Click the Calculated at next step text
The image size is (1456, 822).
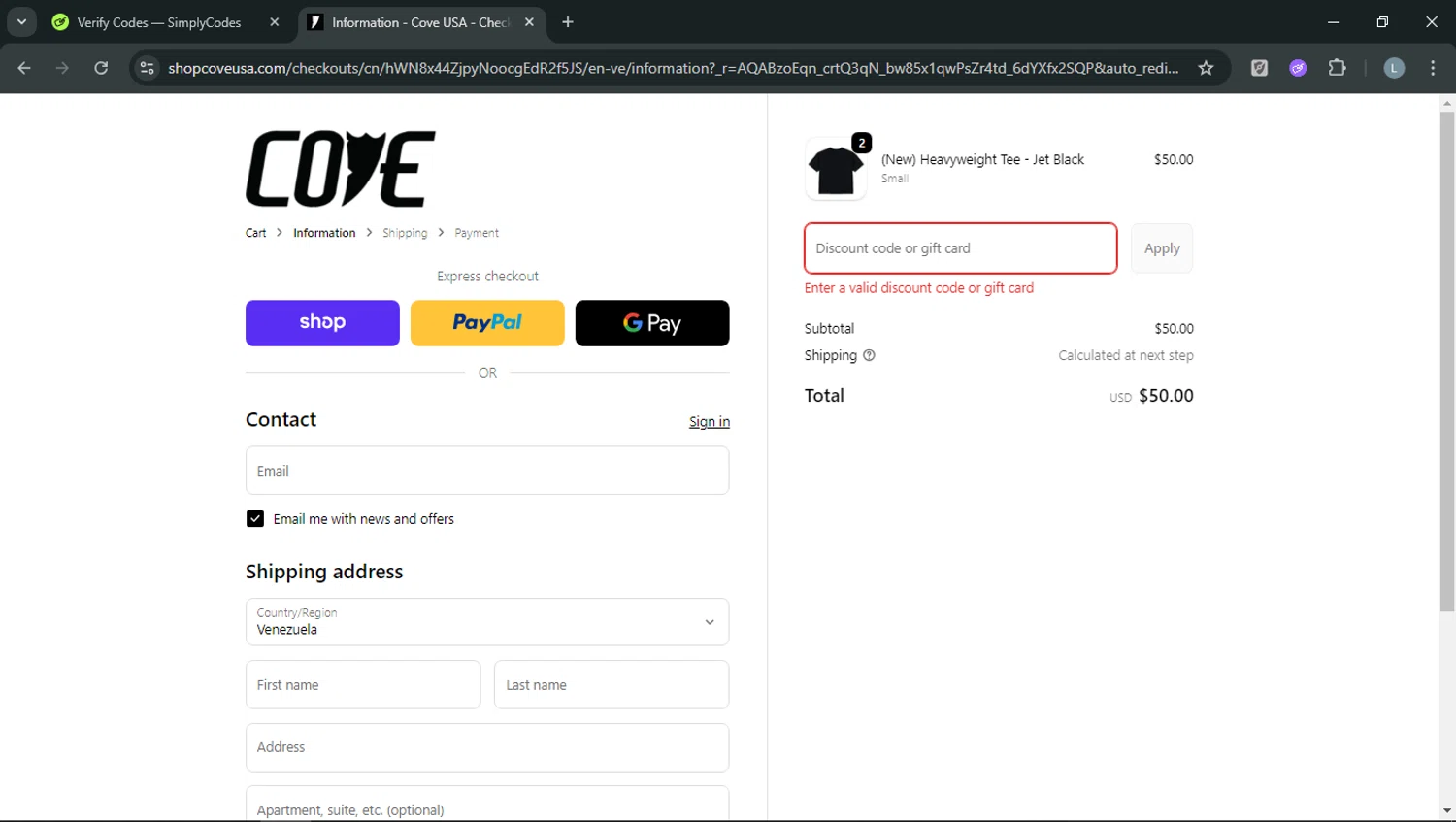1126,355
